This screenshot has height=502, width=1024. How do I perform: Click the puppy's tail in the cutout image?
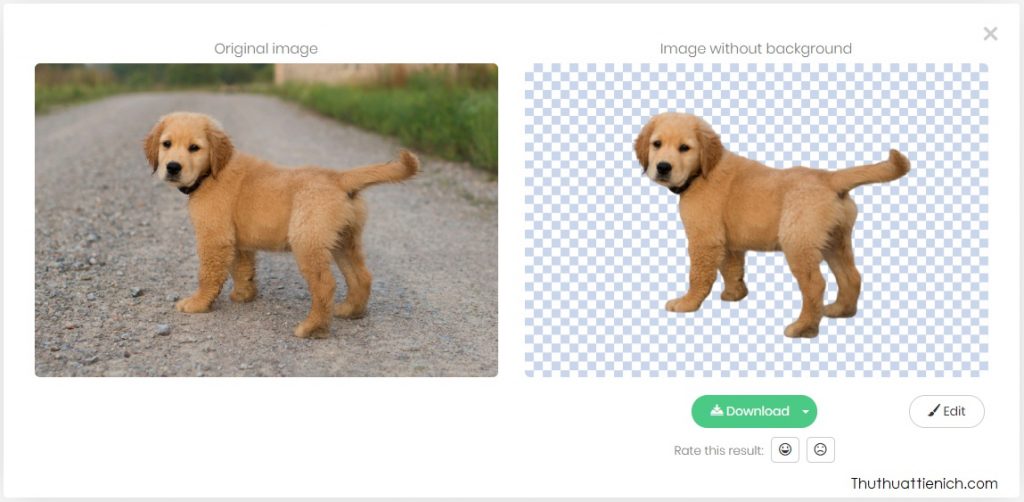point(882,170)
